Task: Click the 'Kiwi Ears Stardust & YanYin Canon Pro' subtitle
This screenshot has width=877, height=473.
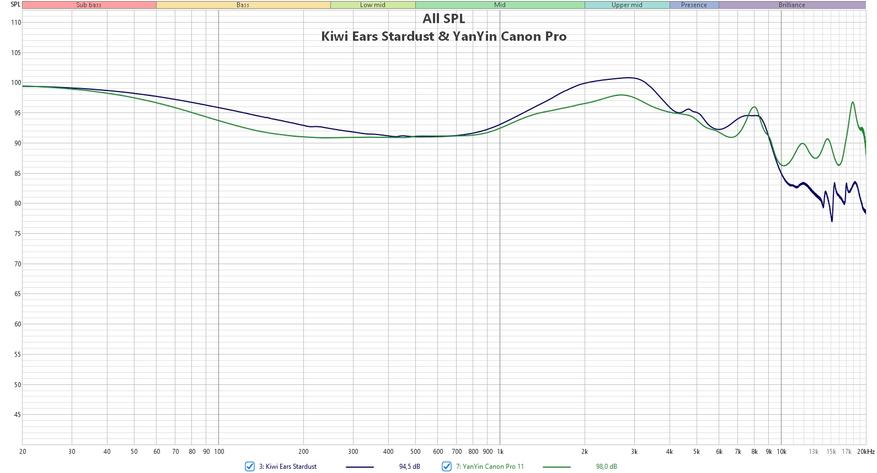Action: tap(444, 36)
